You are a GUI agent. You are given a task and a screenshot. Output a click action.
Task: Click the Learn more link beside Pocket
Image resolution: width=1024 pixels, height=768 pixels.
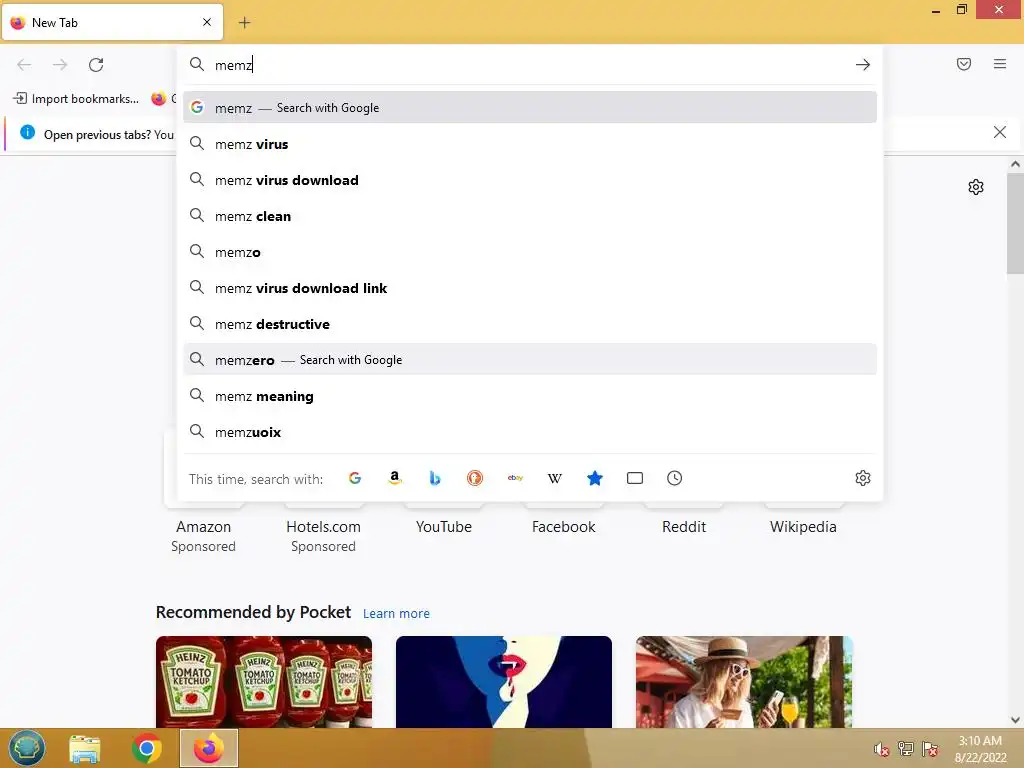[396, 614]
